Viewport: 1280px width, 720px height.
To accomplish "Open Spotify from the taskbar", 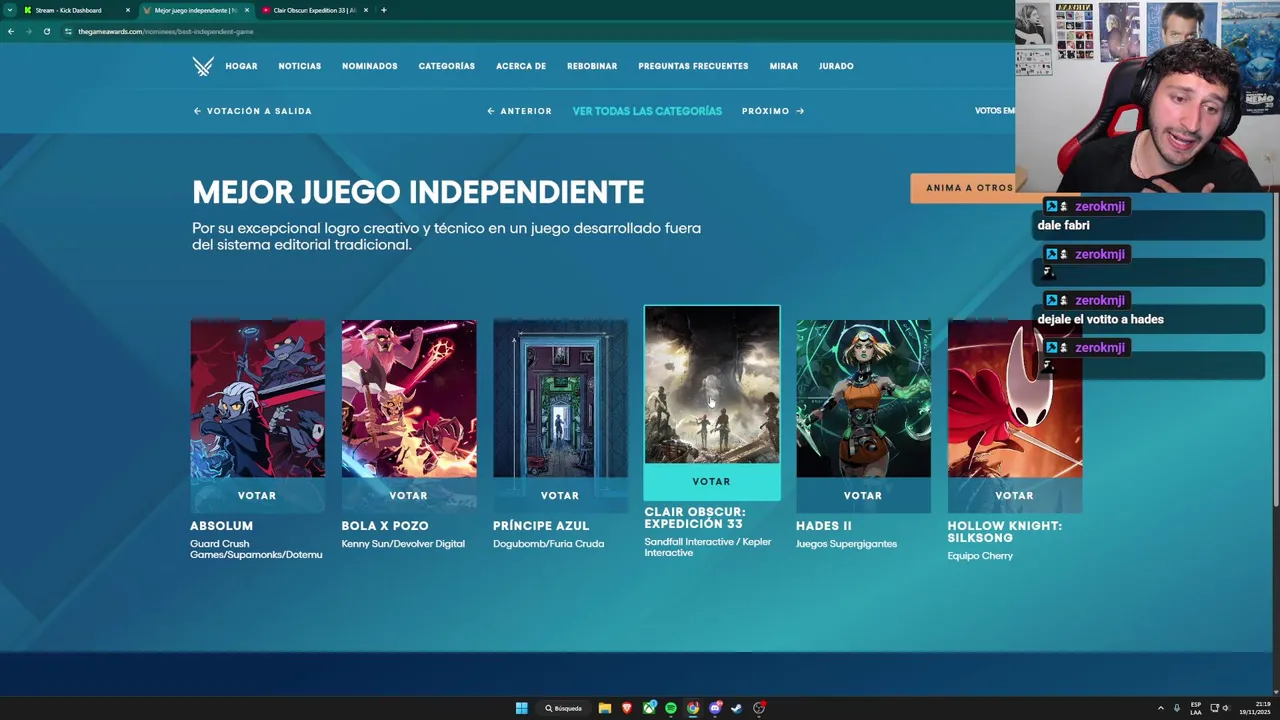I will click(x=671, y=708).
